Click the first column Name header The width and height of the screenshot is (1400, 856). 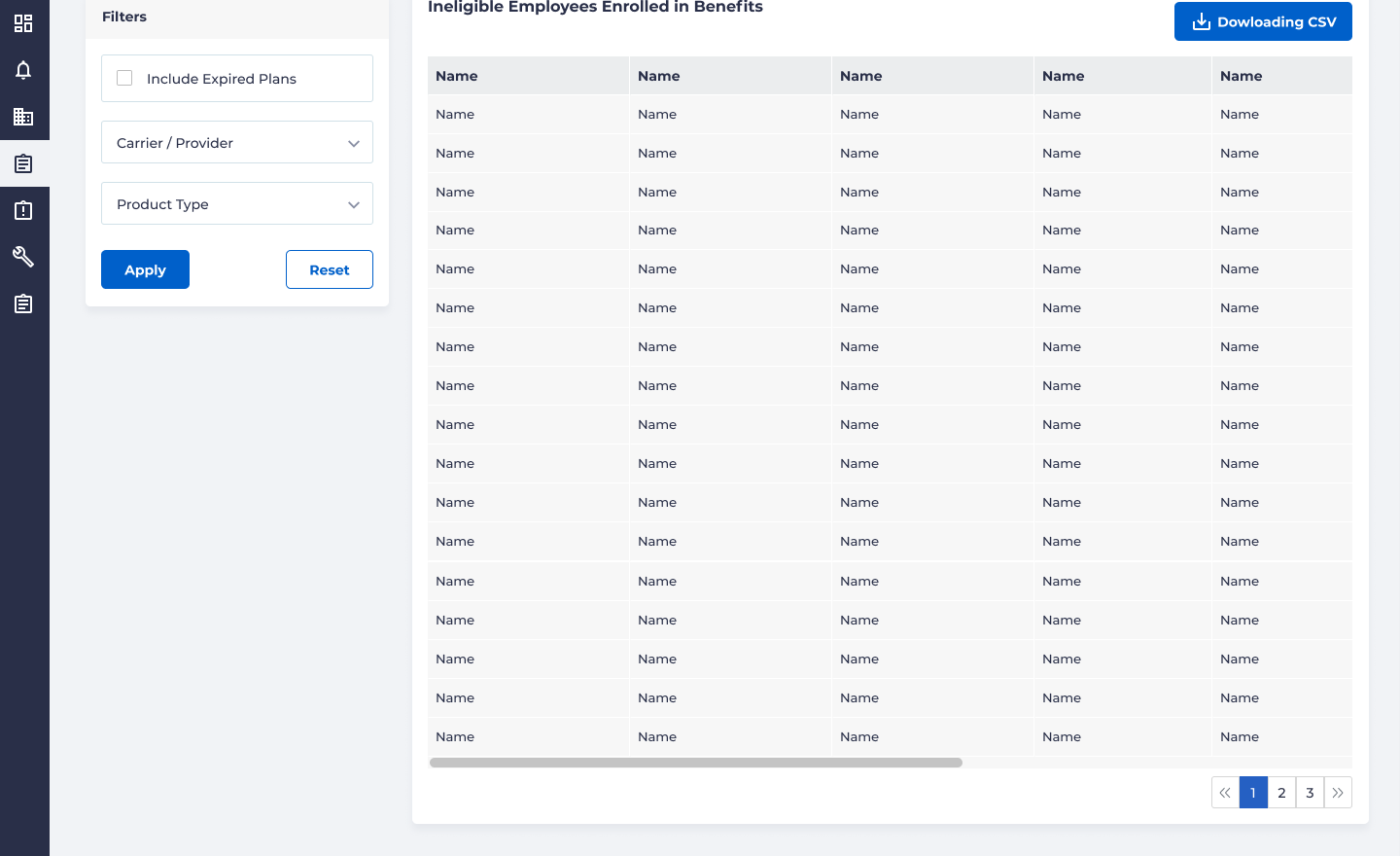tap(457, 76)
